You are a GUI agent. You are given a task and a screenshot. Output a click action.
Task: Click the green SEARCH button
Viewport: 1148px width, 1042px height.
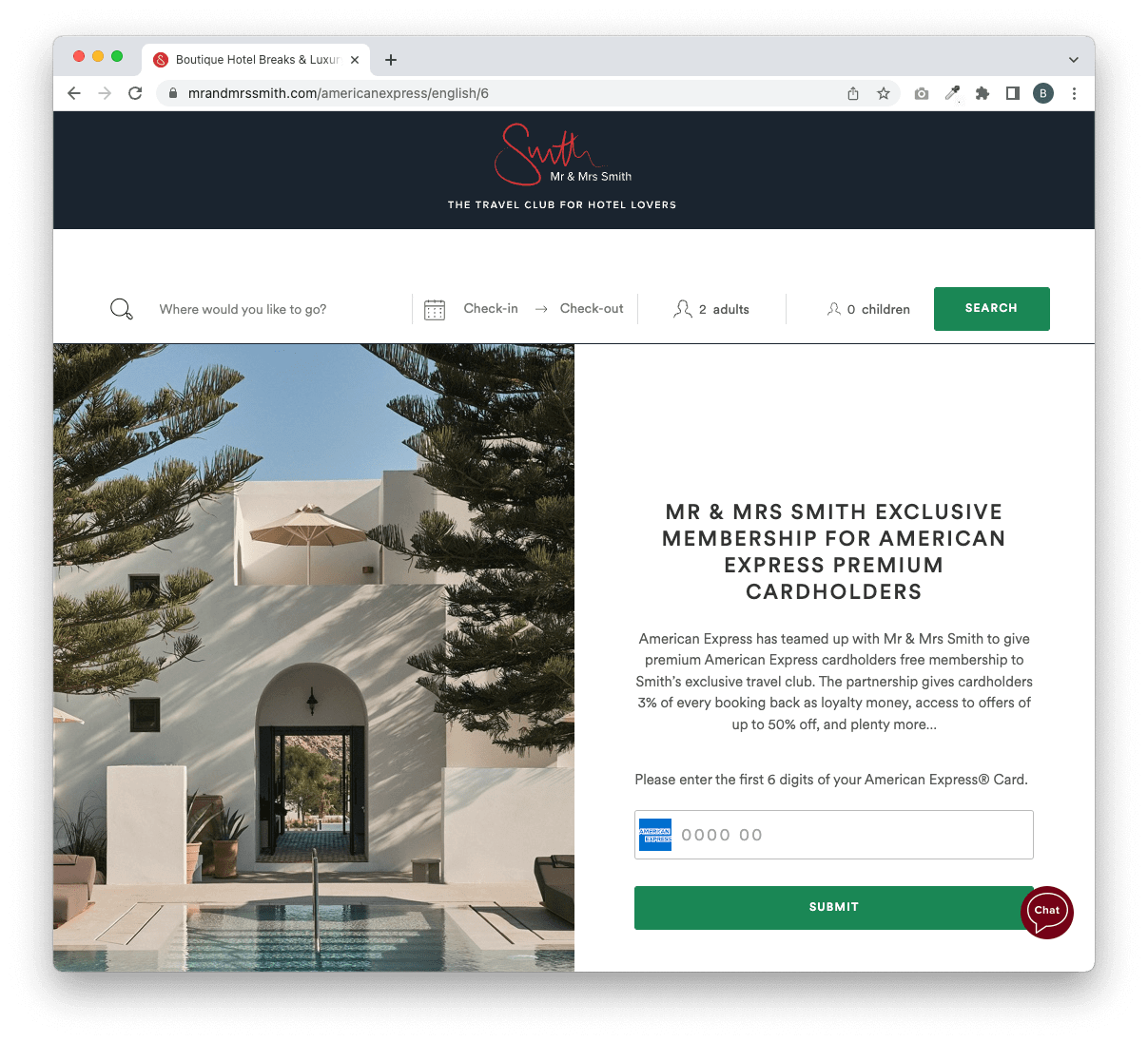(x=991, y=309)
